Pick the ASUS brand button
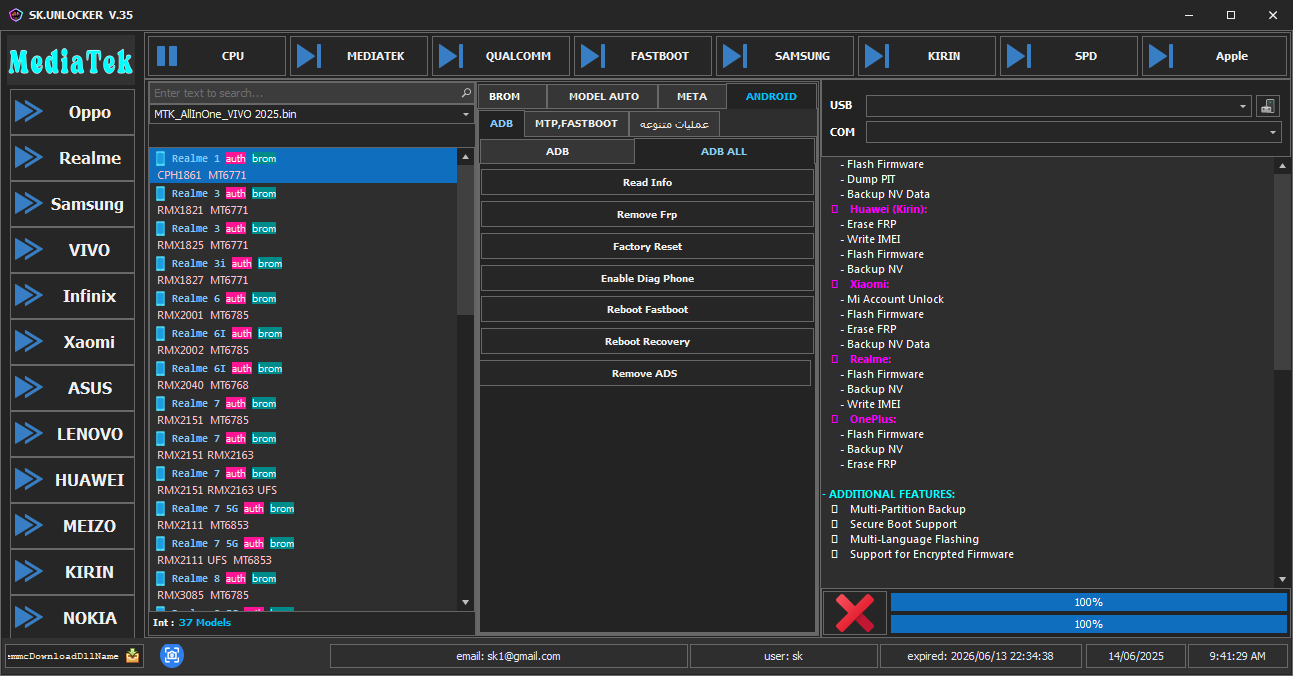Image resolution: width=1293 pixels, height=676 pixels. point(72,388)
